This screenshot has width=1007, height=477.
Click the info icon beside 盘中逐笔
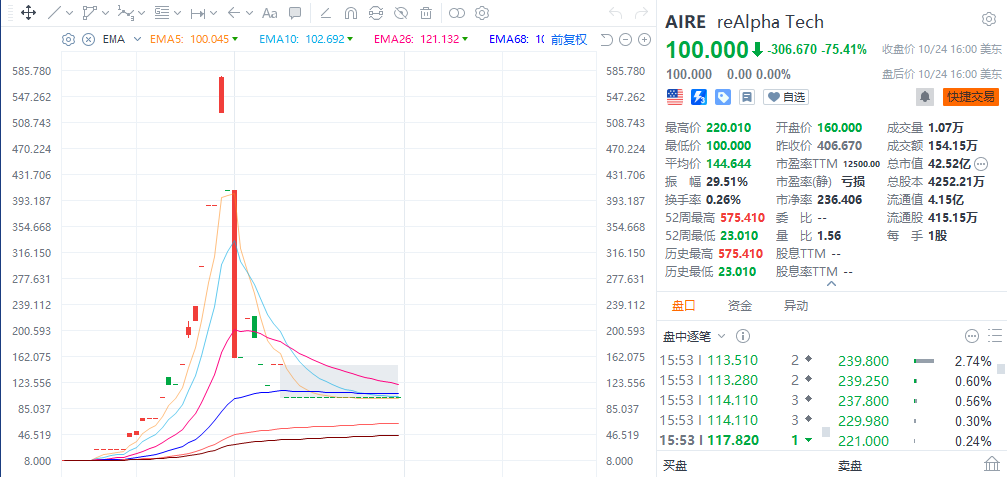742,336
